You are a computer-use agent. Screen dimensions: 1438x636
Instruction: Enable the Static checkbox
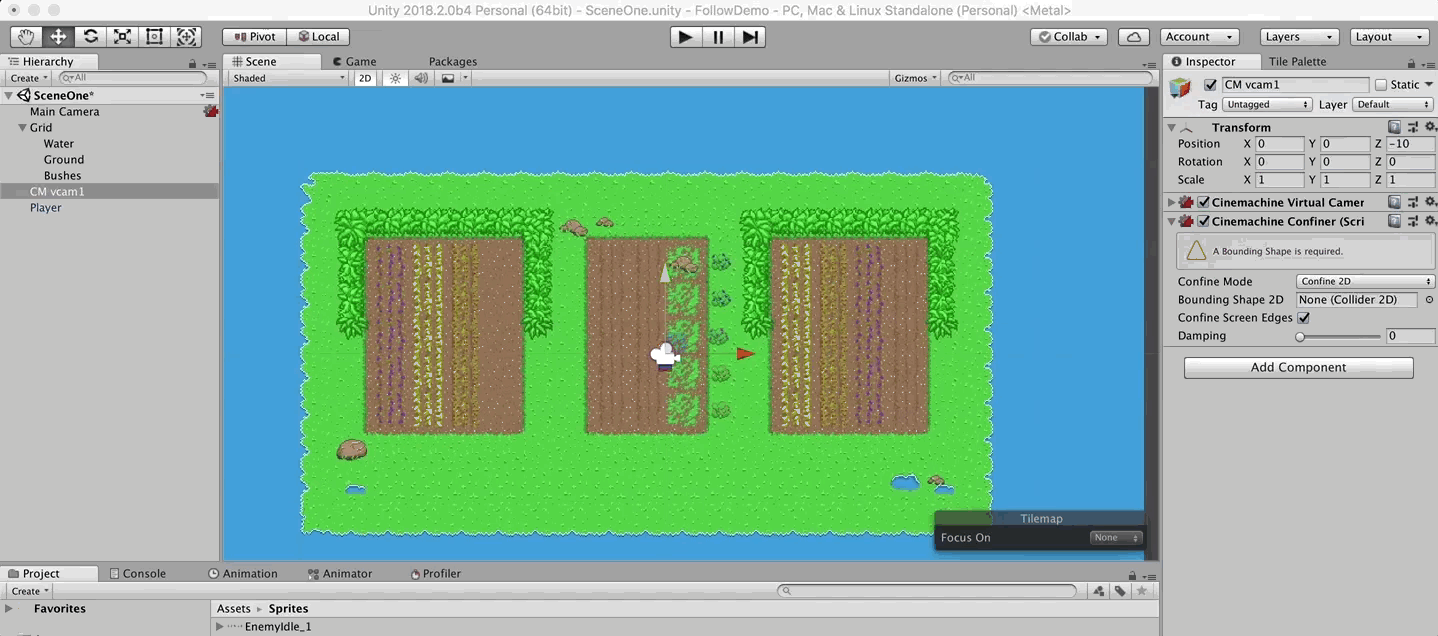click(x=1381, y=85)
